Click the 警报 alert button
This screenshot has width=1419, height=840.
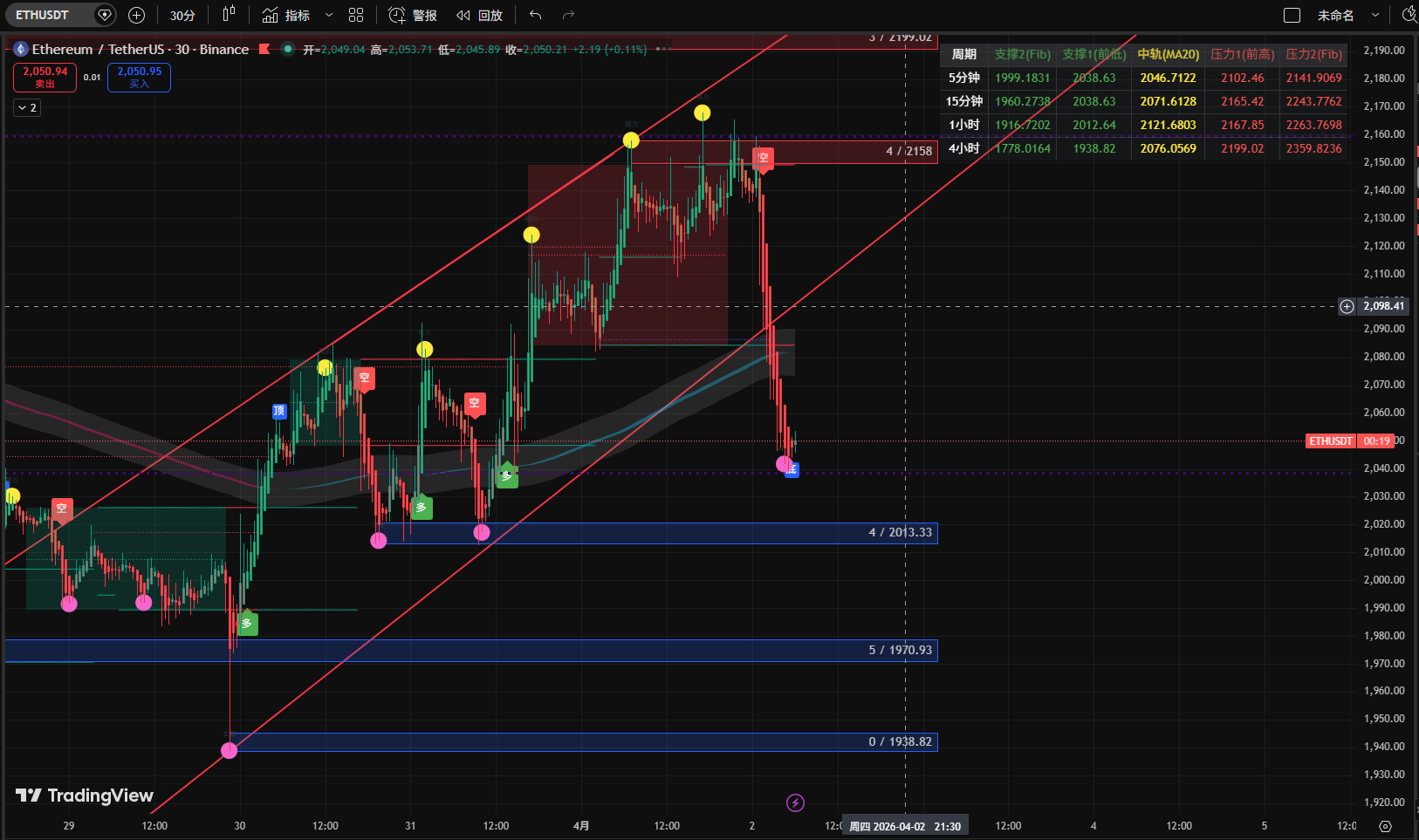413,15
